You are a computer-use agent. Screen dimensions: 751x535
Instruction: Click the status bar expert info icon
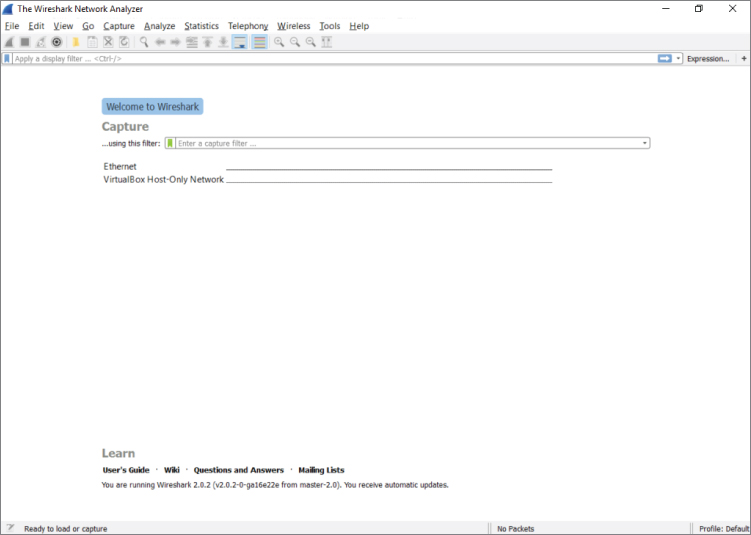tap(11, 528)
